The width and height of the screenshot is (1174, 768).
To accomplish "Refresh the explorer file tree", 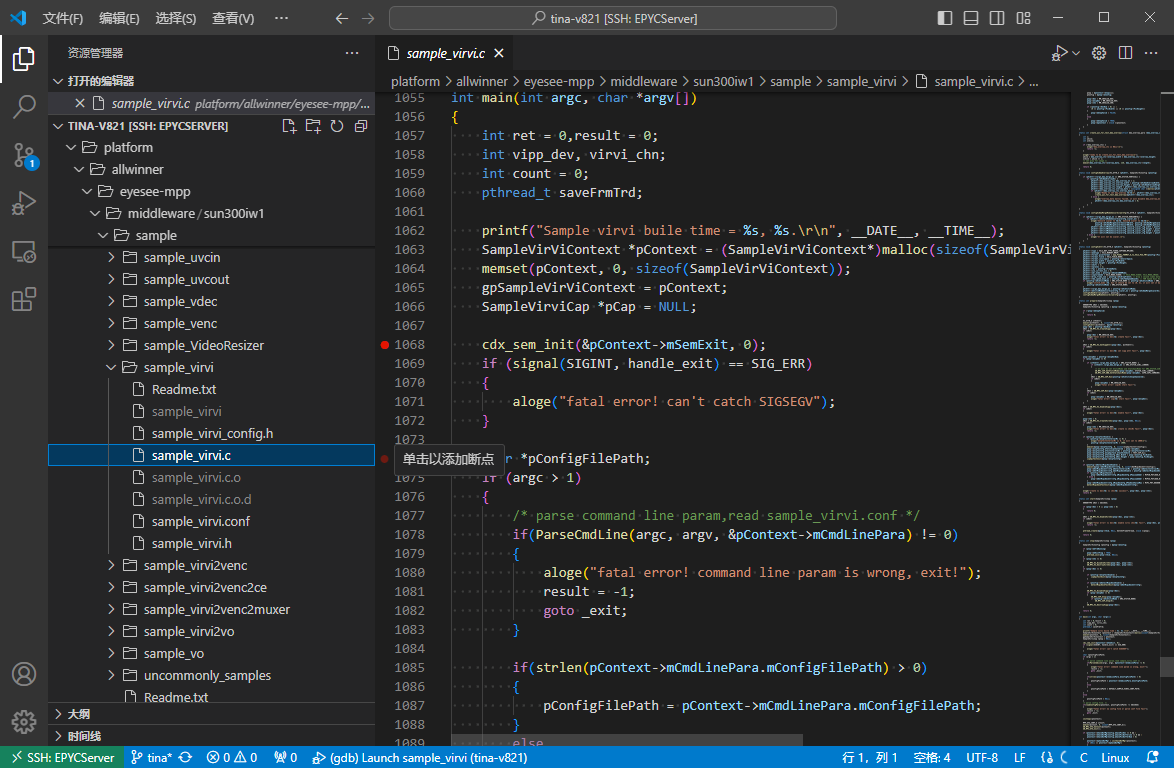I will click(x=337, y=126).
